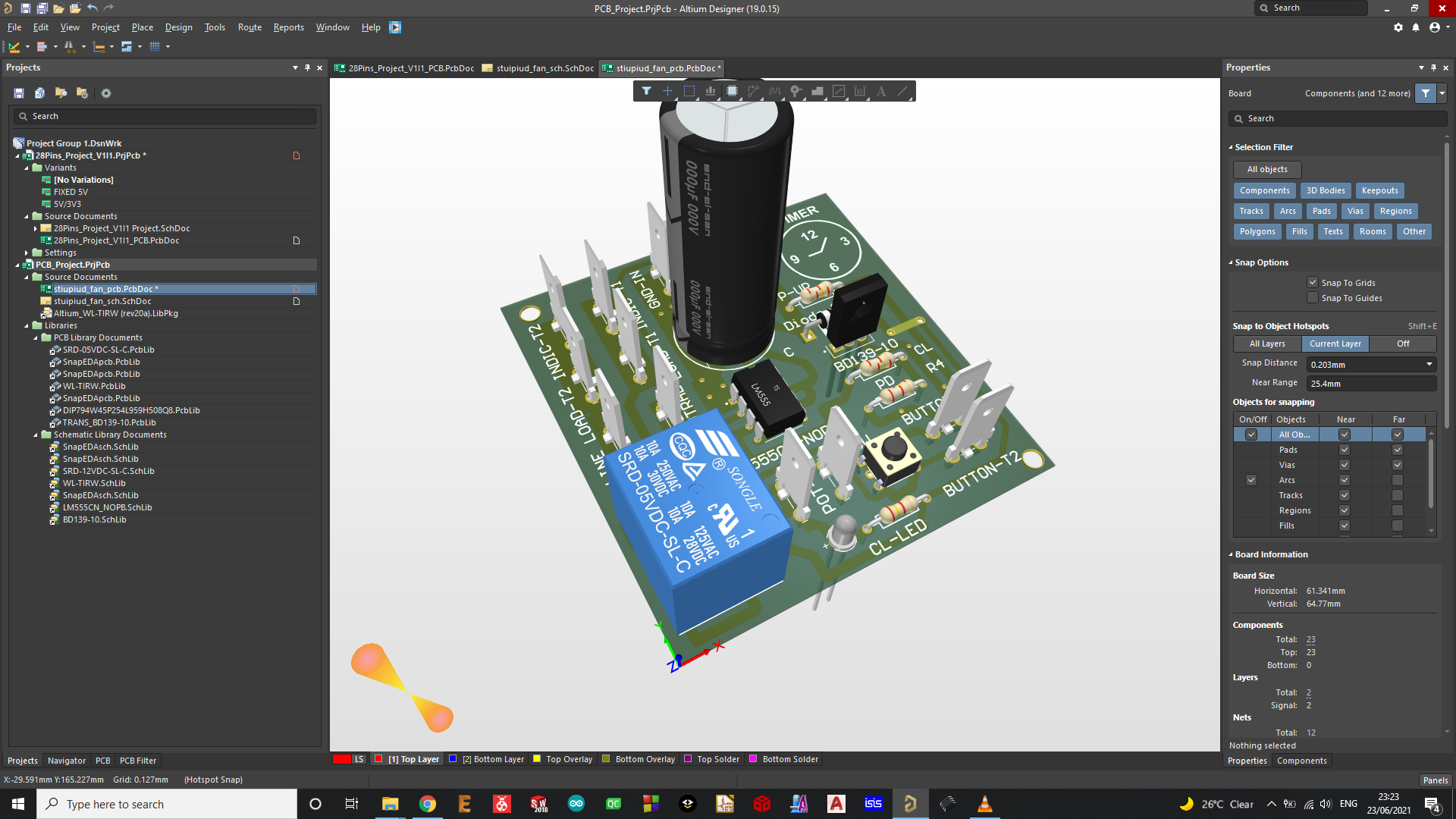This screenshot has width=1456, height=819.
Task: Collapse the Board Information section
Action: point(1231,554)
